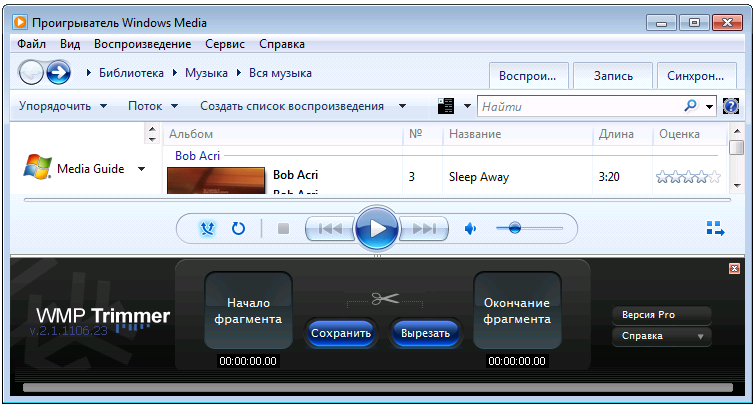Click the Bob Acri album group link
Screen dimensions: 756x407
pos(197,156)
